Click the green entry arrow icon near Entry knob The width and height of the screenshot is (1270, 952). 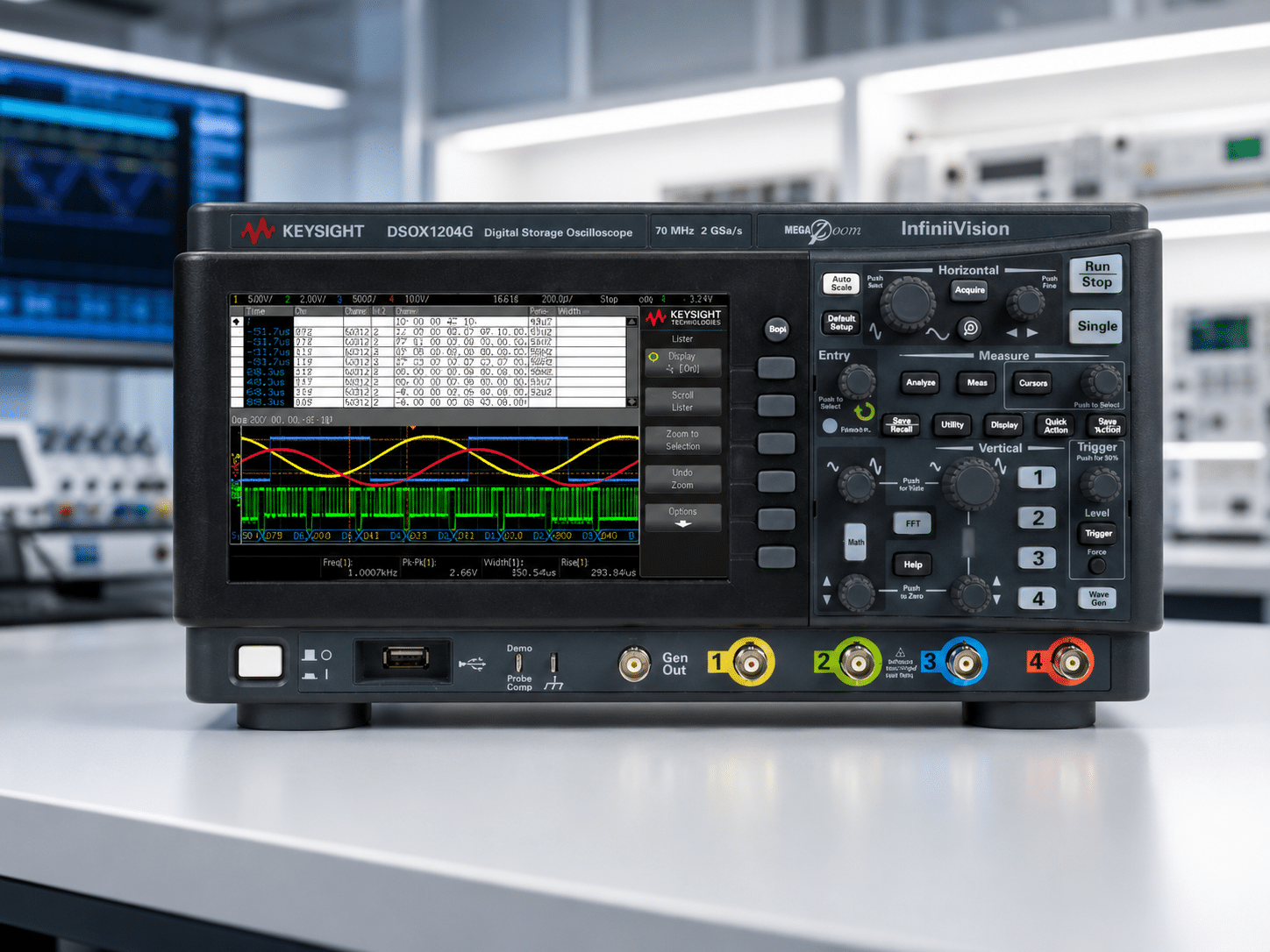tap(865, 411)
